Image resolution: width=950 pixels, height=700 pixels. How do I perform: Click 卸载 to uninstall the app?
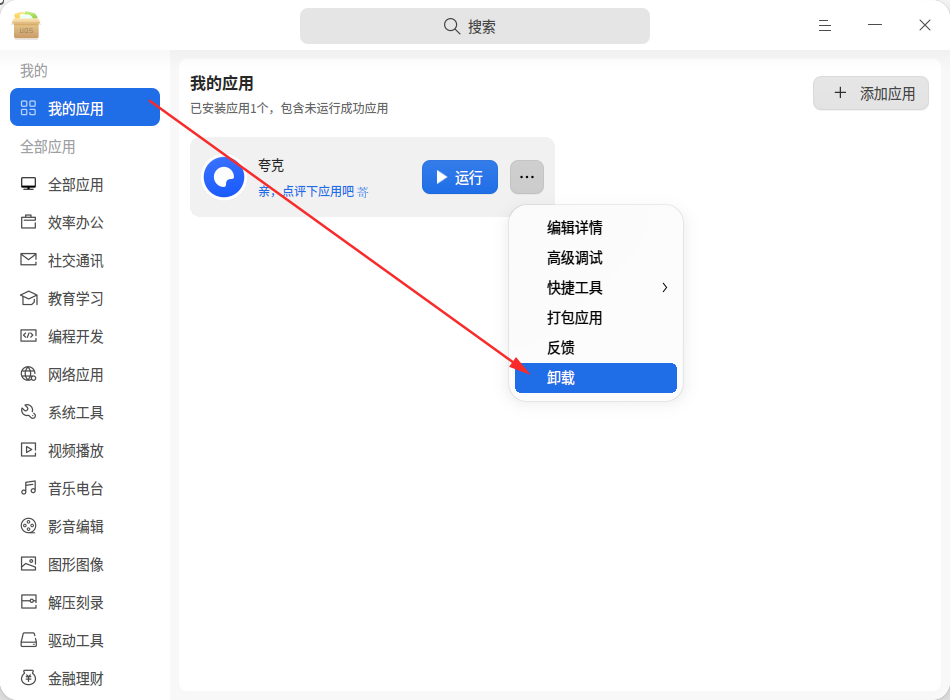pyautogui.click(x=596, y=378)
